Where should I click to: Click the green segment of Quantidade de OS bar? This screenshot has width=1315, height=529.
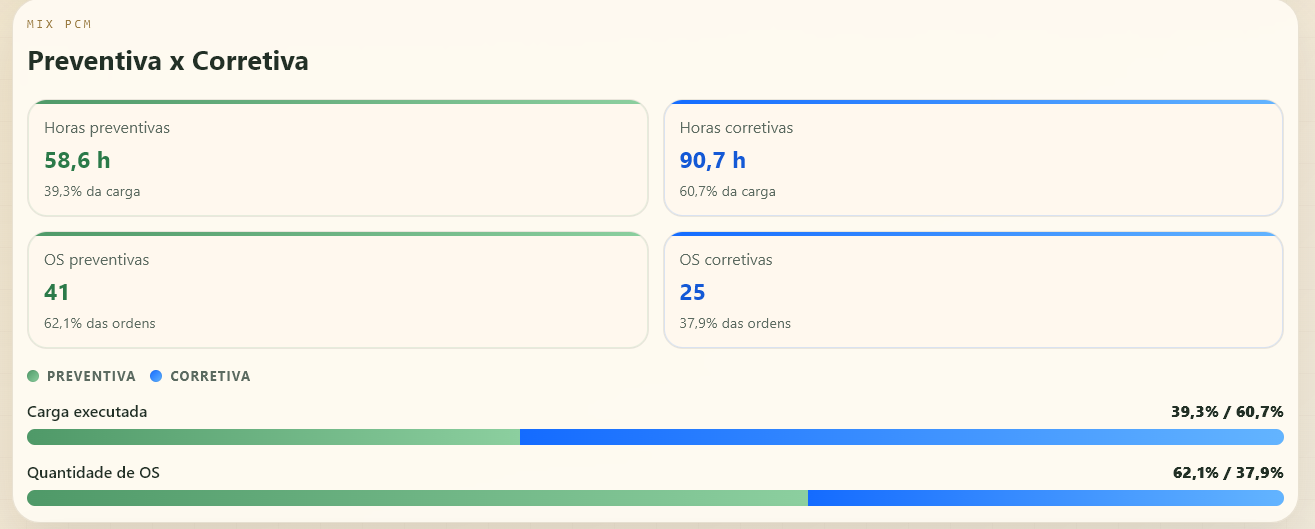(x=417, y=498)
